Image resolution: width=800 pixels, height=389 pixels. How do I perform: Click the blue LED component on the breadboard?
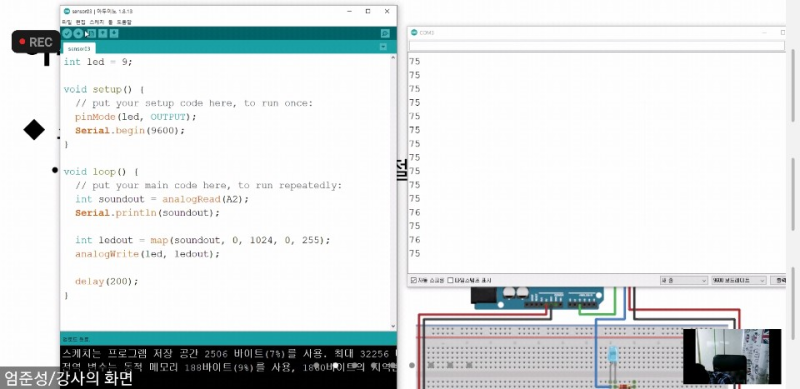[x=613, y=355]
